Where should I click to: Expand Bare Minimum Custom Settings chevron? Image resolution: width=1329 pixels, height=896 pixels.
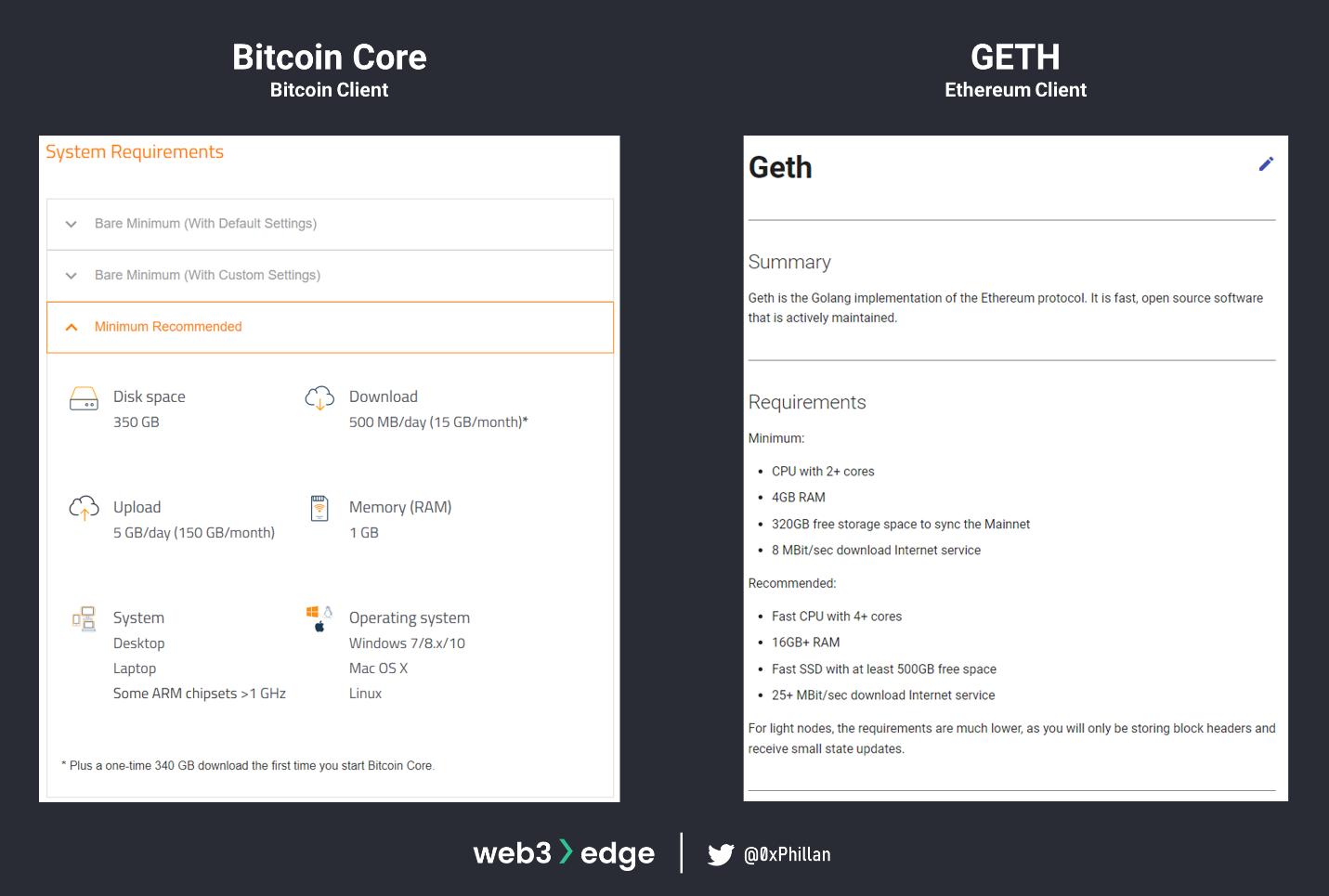[72, 276]
